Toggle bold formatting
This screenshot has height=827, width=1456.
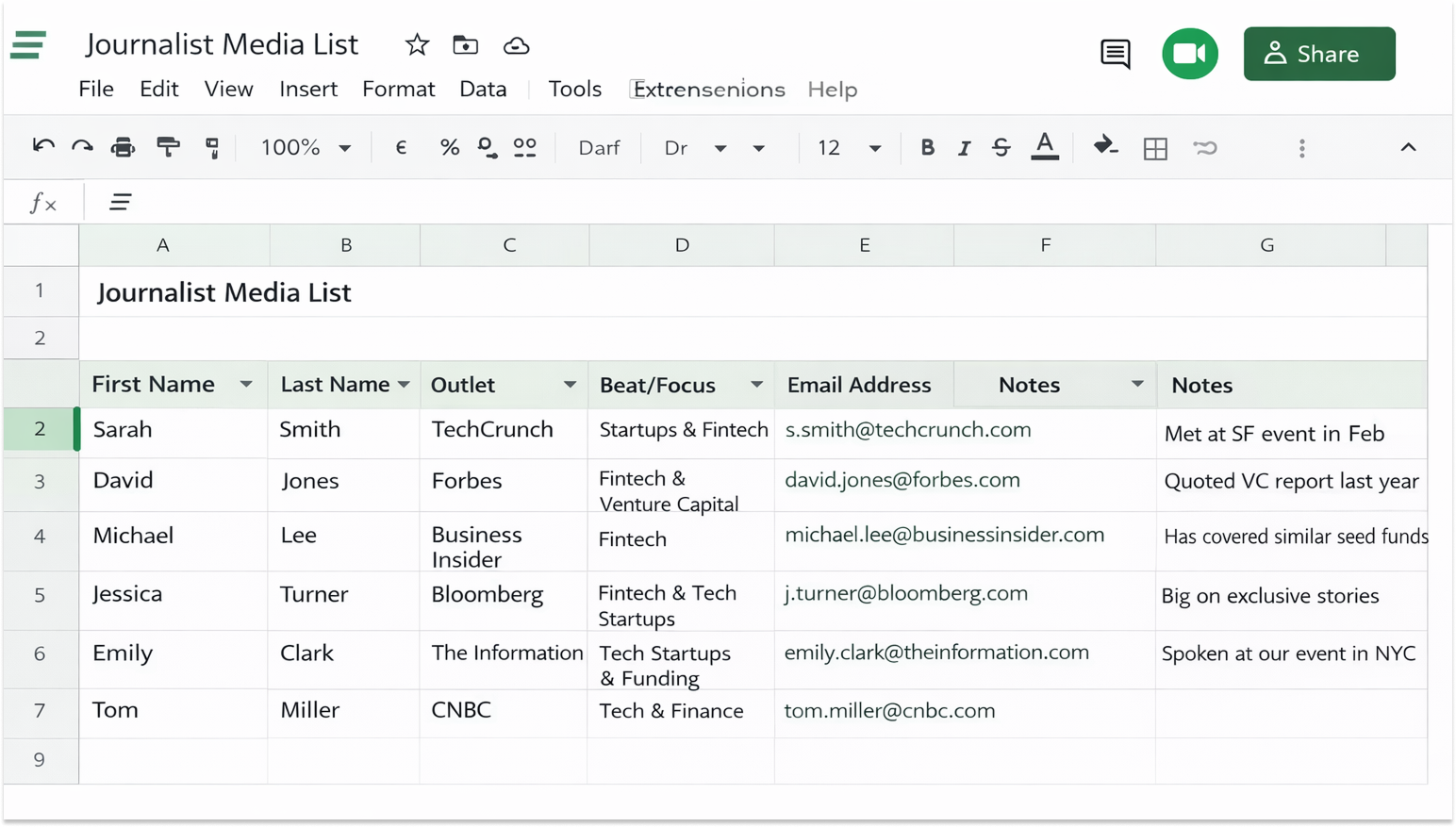click(x=927, y=148)
